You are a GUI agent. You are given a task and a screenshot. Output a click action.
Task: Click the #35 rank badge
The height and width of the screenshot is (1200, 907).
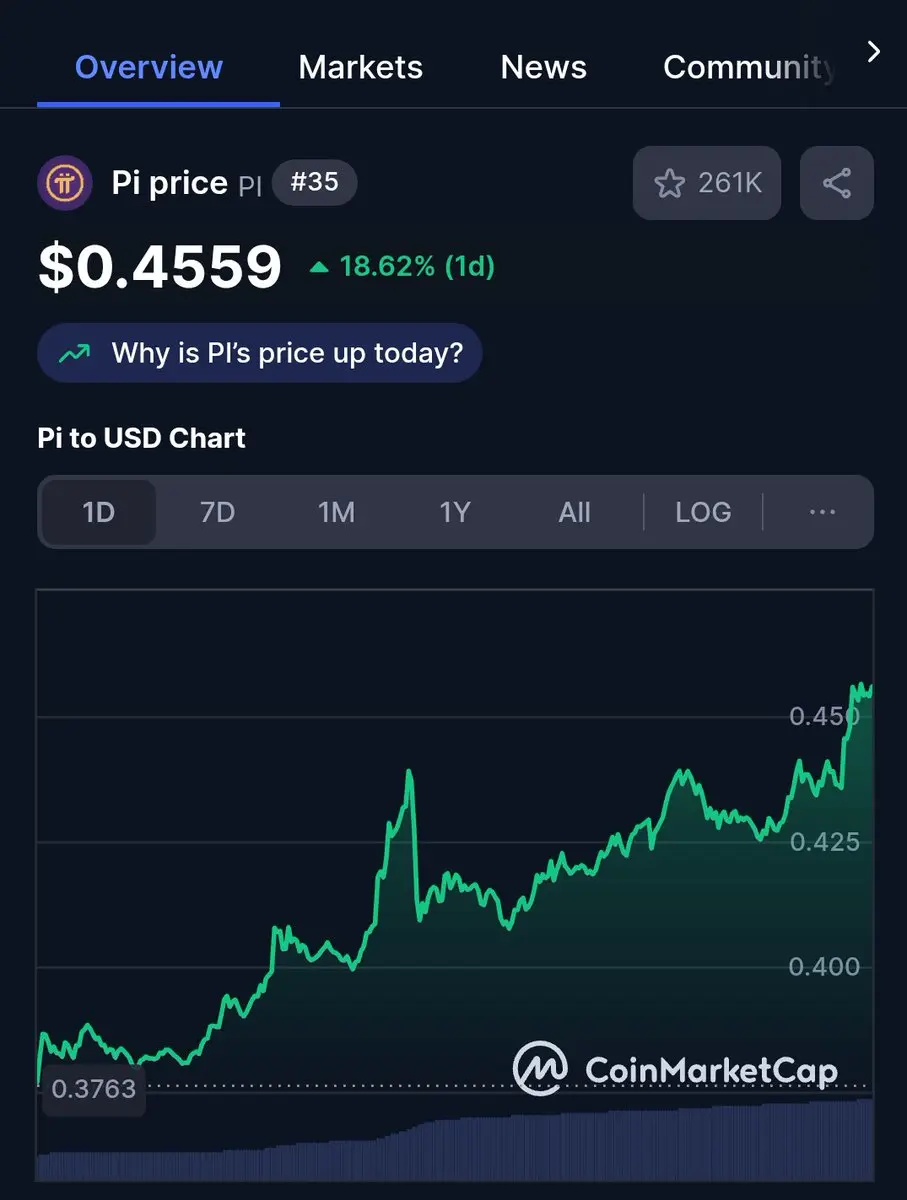tap(314, 183)
